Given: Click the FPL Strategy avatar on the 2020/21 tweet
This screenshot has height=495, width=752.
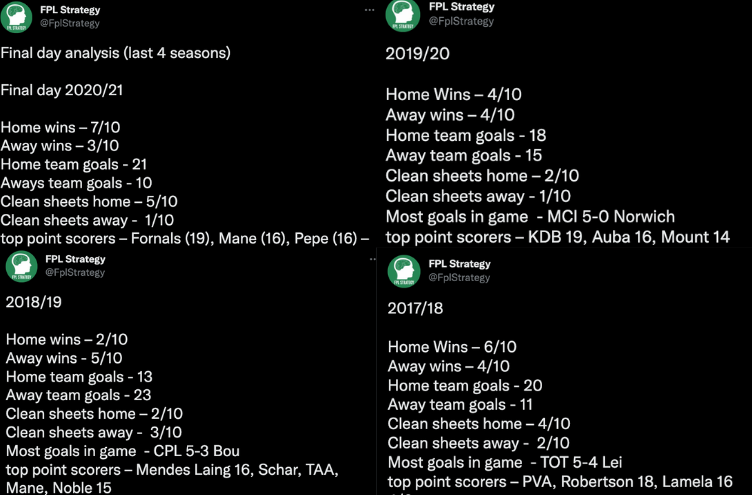Looking at the screenshot, I should click(19, 17).
